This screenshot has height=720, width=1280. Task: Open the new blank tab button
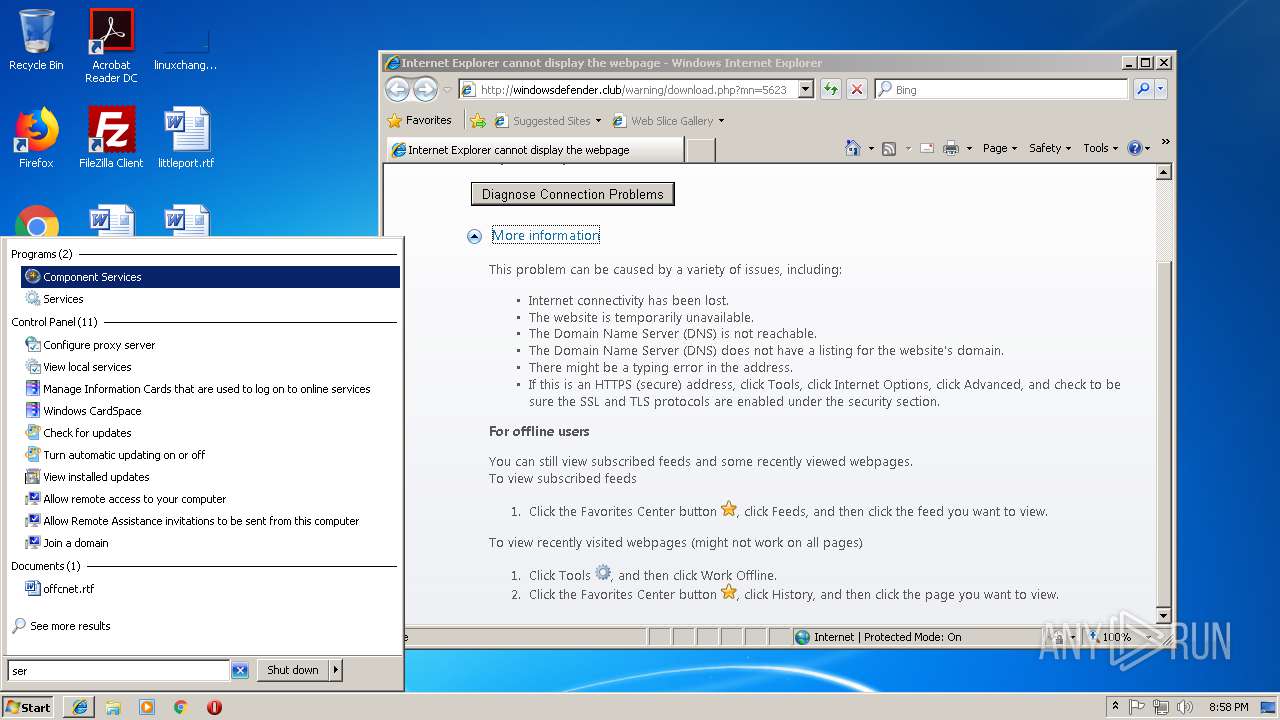[x=701, y=150]
